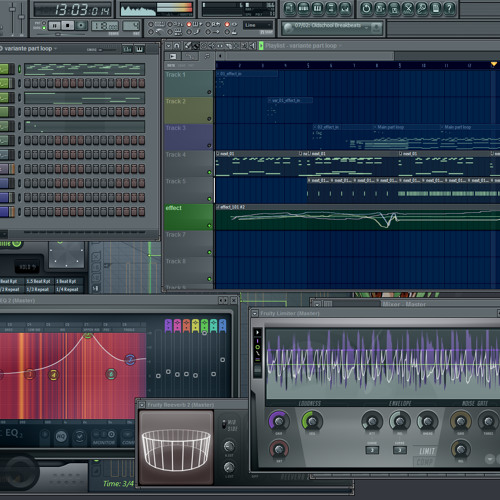Toggle the Playlist magnet snap icon
This screenshot has width=500, height=500.
177,46
